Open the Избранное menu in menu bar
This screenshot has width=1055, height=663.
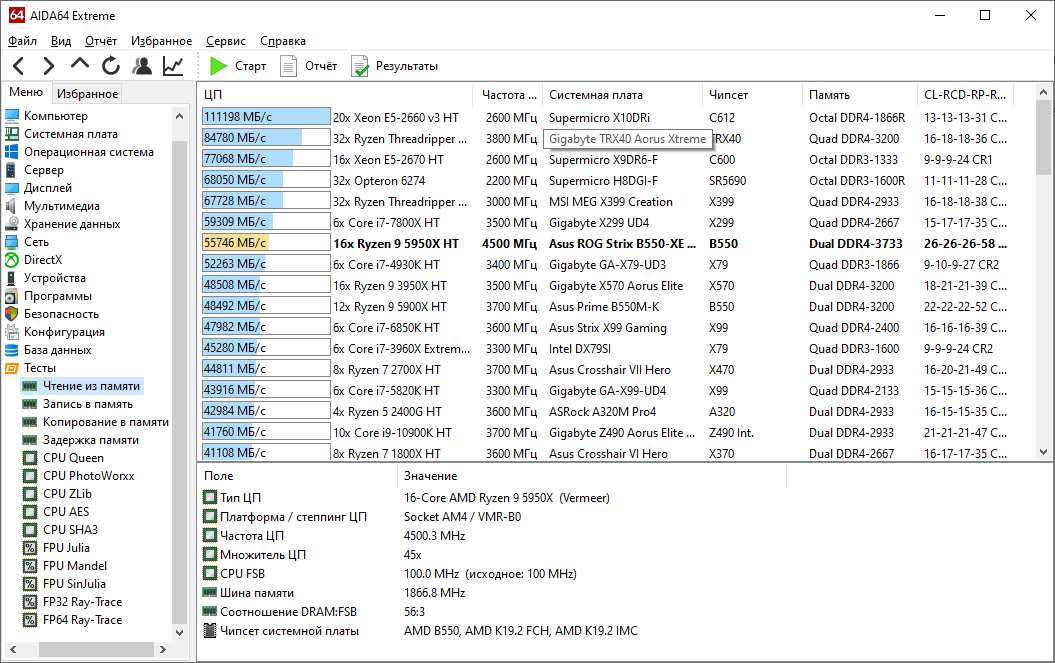tap(161, 41)
